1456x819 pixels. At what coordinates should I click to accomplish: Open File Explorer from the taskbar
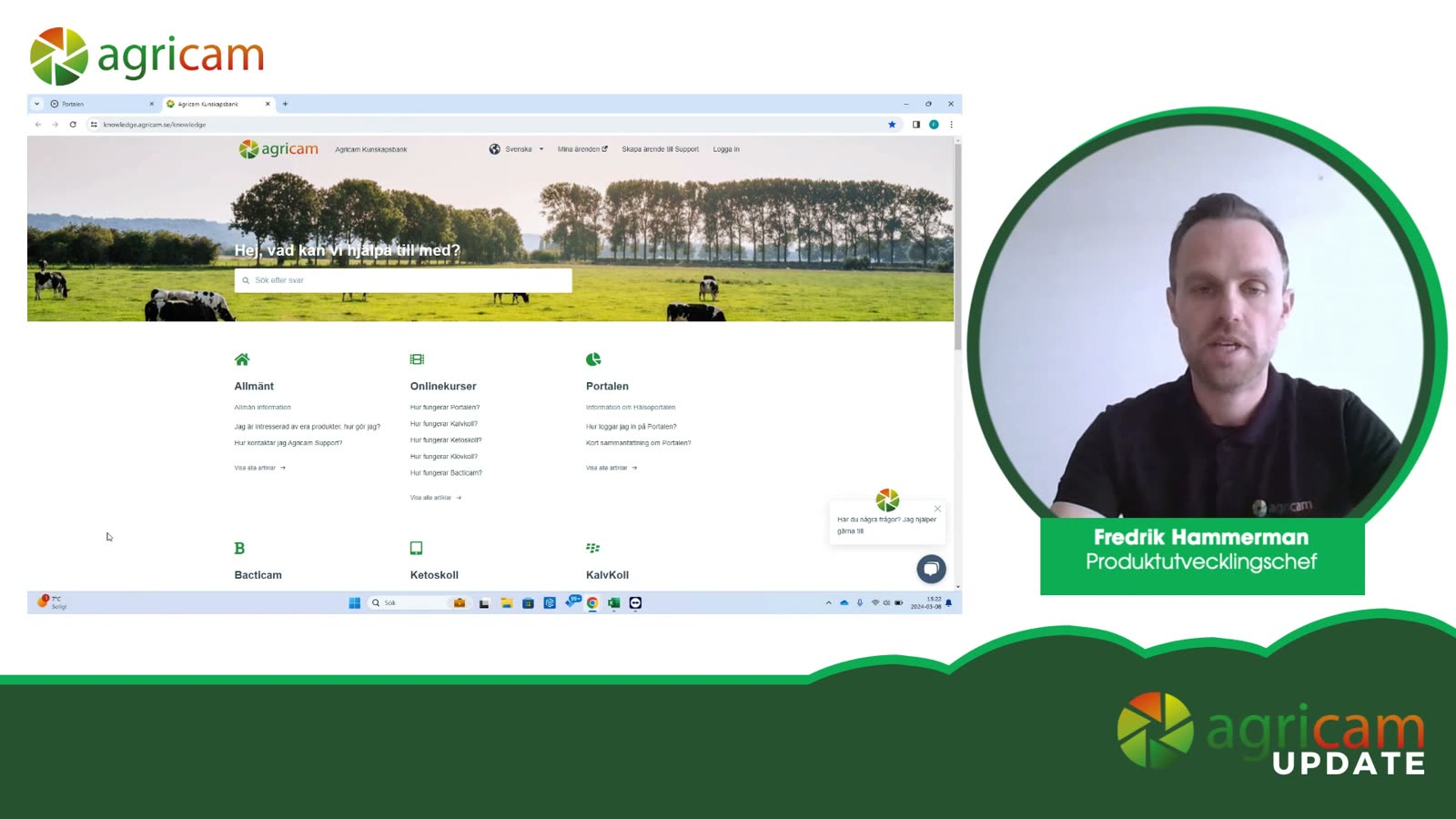507,602
